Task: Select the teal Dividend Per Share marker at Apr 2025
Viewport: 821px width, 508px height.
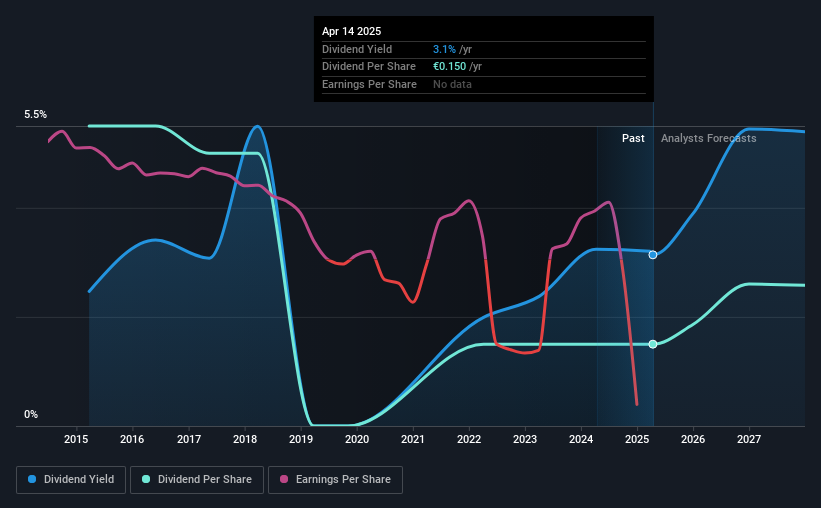Action: tap(653, 344)
